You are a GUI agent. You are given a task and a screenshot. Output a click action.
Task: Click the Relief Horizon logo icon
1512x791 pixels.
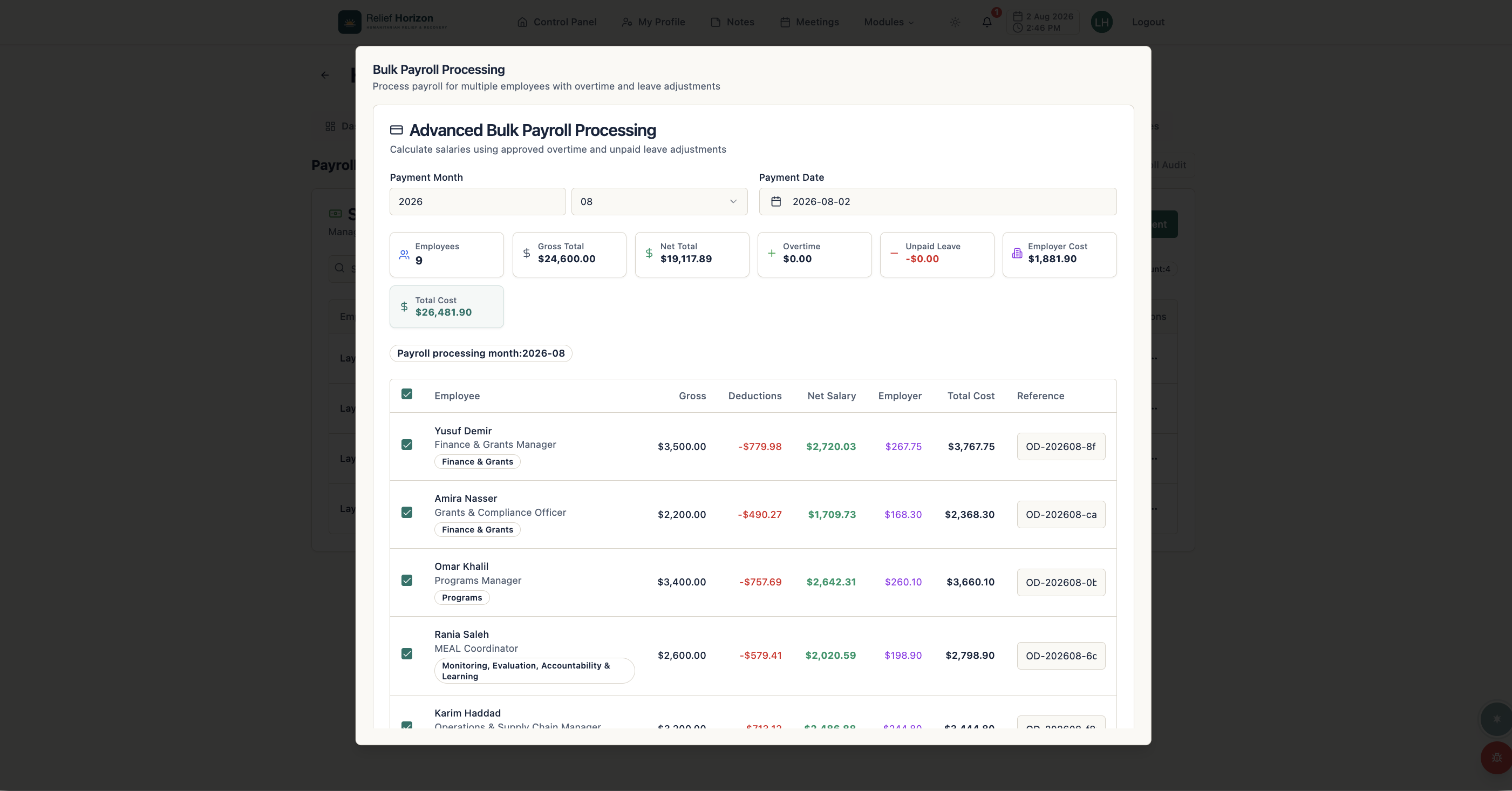349,22
